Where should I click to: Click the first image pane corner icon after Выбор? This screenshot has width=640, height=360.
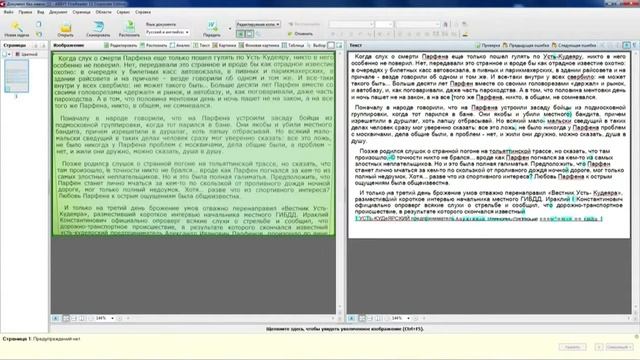tap(331, 45)
